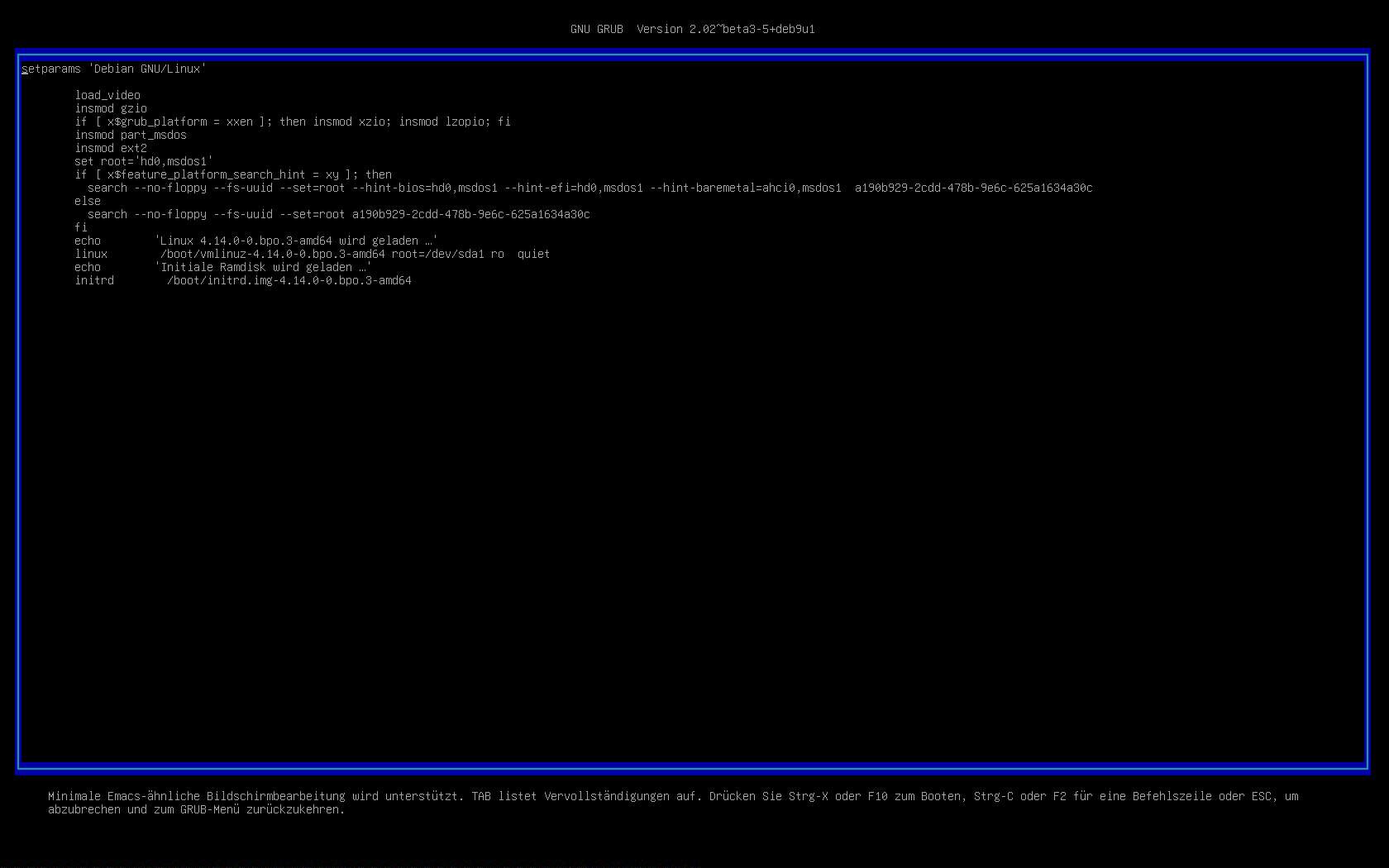The width and height of the screenshot is (1389, 868).
Task: Click the word "quiet" on the linux line
Action: point(534,254)
